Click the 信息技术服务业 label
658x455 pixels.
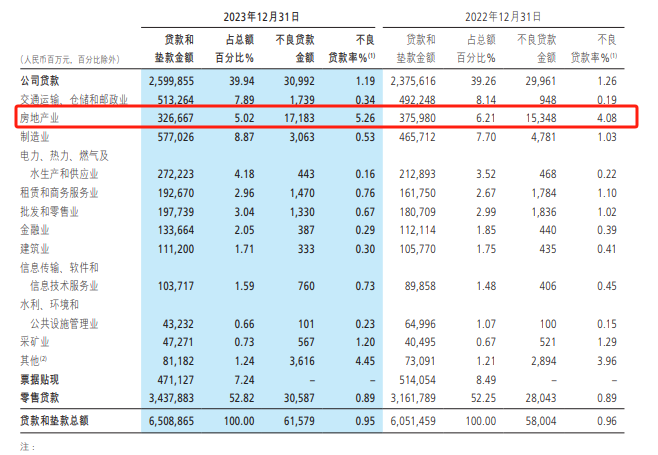(64, 286)
